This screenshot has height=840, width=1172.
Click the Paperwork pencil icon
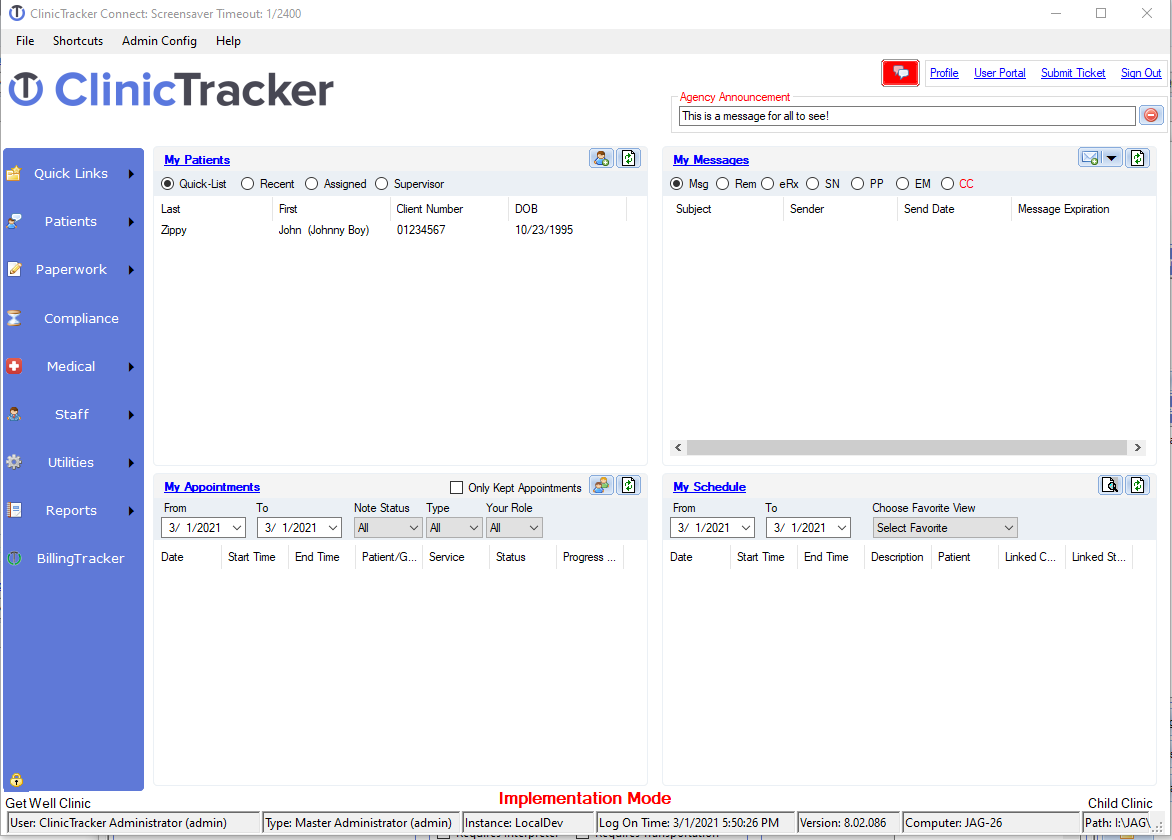pyautogui.click(x=13, y=270)
